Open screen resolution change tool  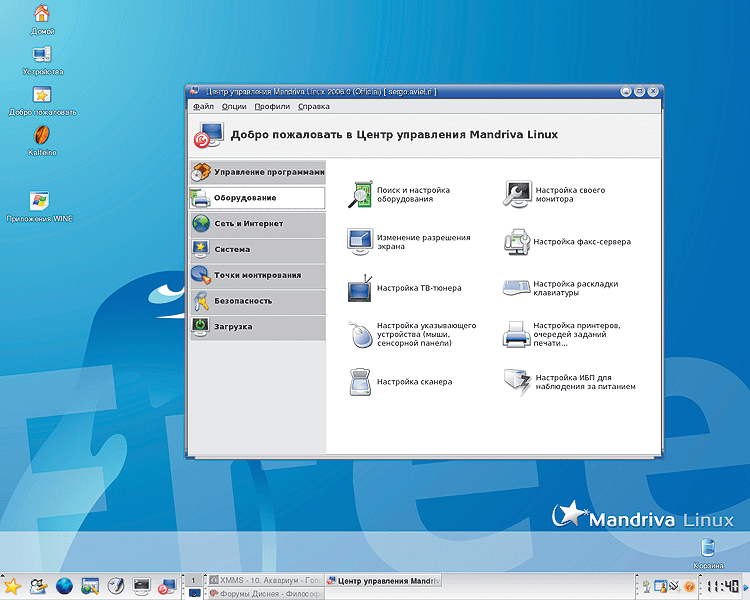point(409,242)
